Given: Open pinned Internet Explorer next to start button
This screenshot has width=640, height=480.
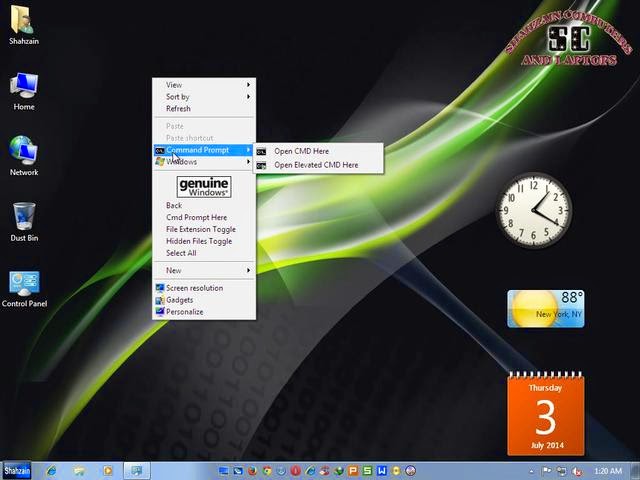Looking at the screenshot, I should (x=51, y=471).
